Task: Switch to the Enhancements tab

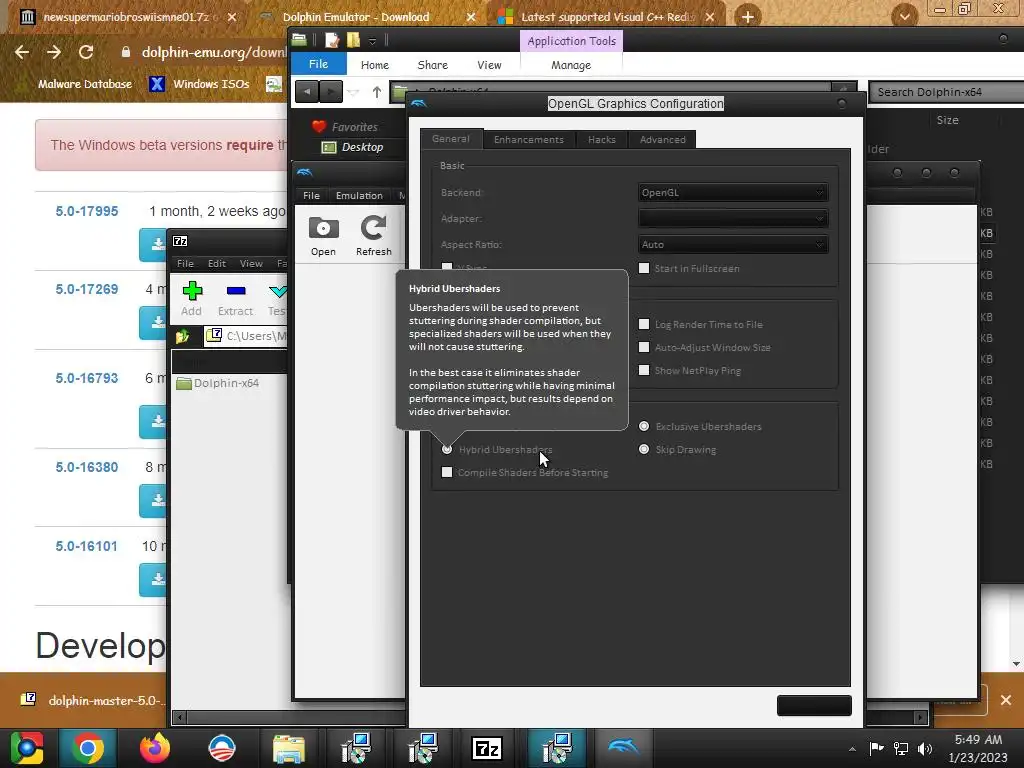Action: pyautogui.click(x=528, y=139)
